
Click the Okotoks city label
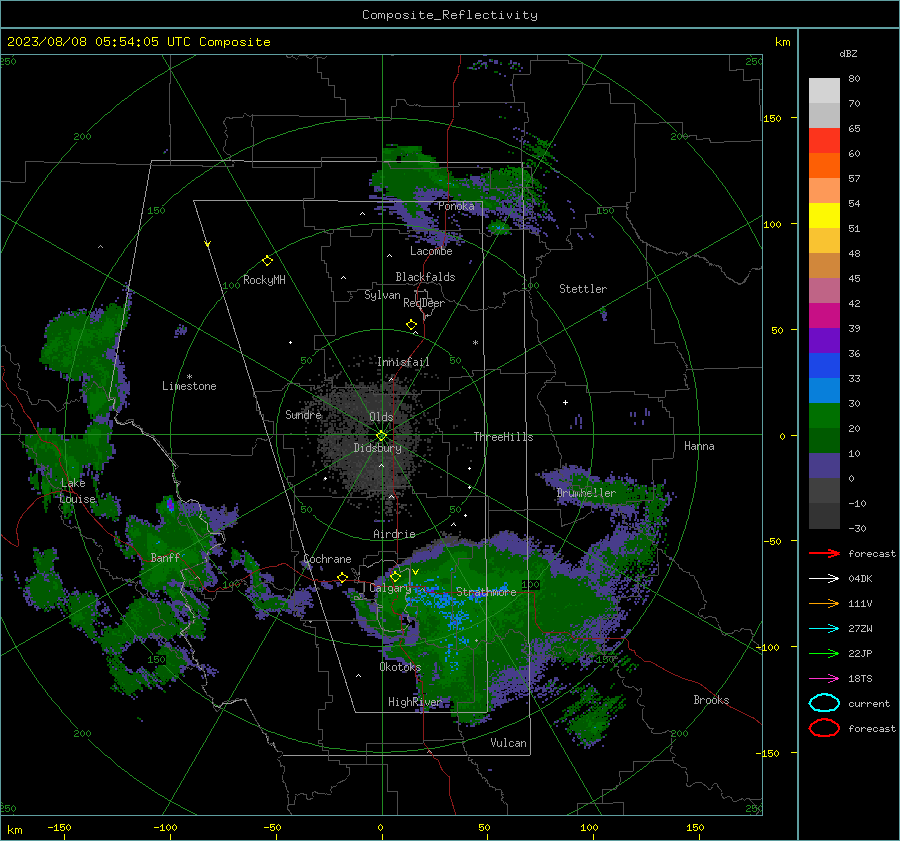400,666
